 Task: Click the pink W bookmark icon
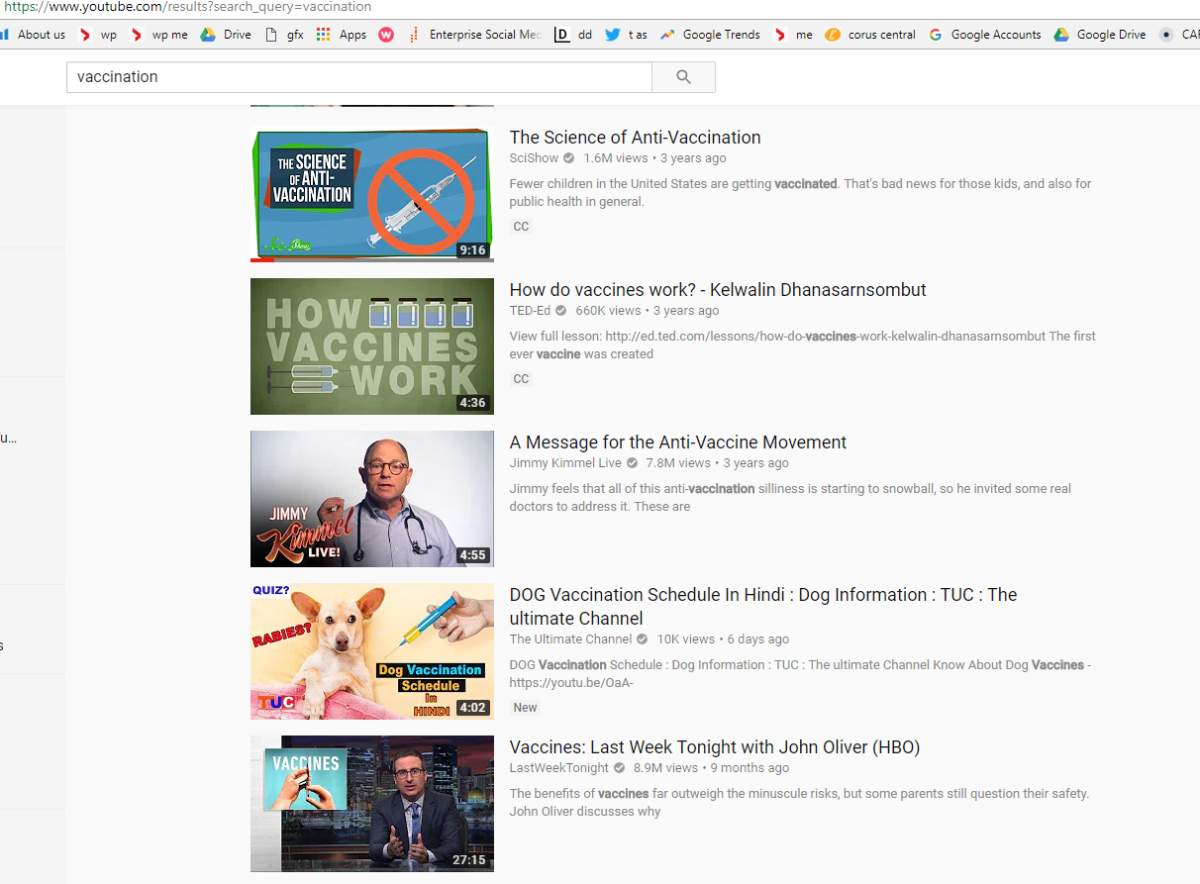(386, 34)
